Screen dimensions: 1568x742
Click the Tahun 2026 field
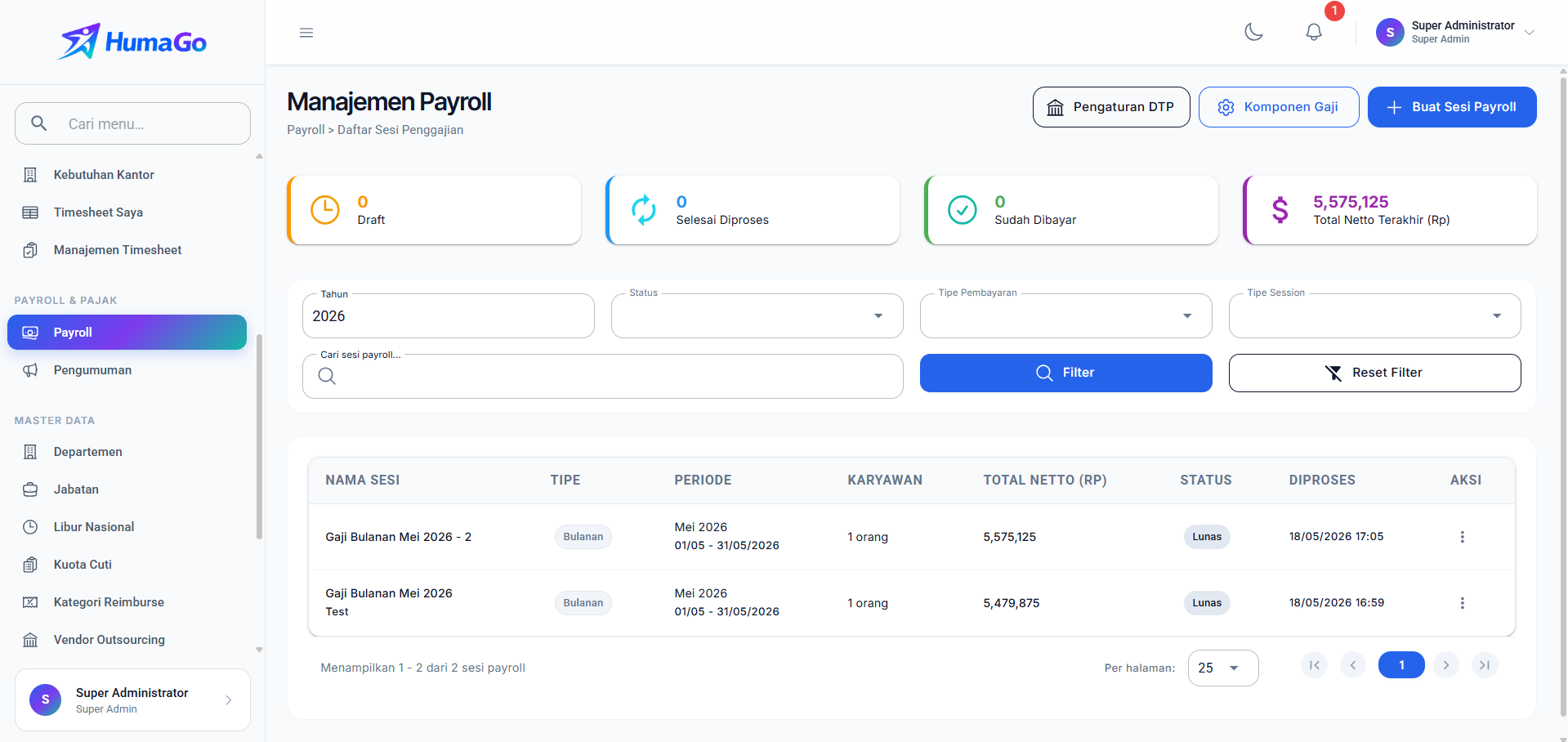tap(449, 315)
